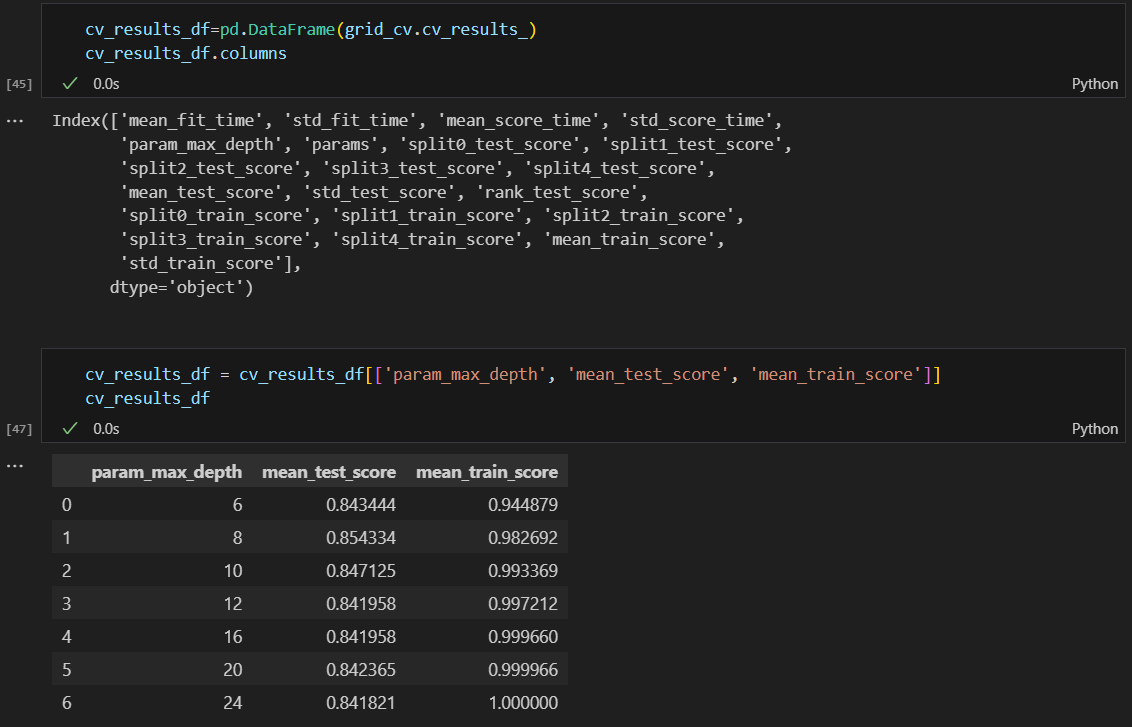Click max depth value 12

[233, 604]
